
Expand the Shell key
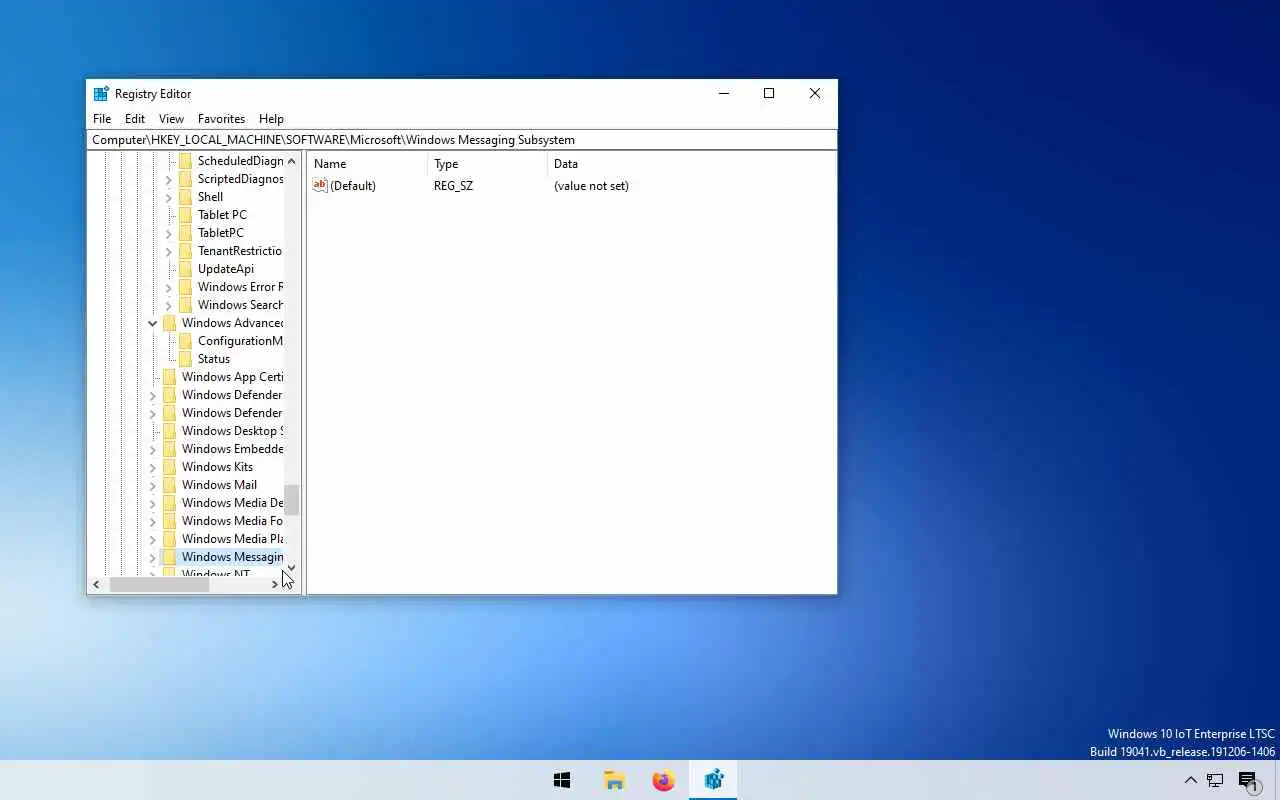click(x=169, y=198)
